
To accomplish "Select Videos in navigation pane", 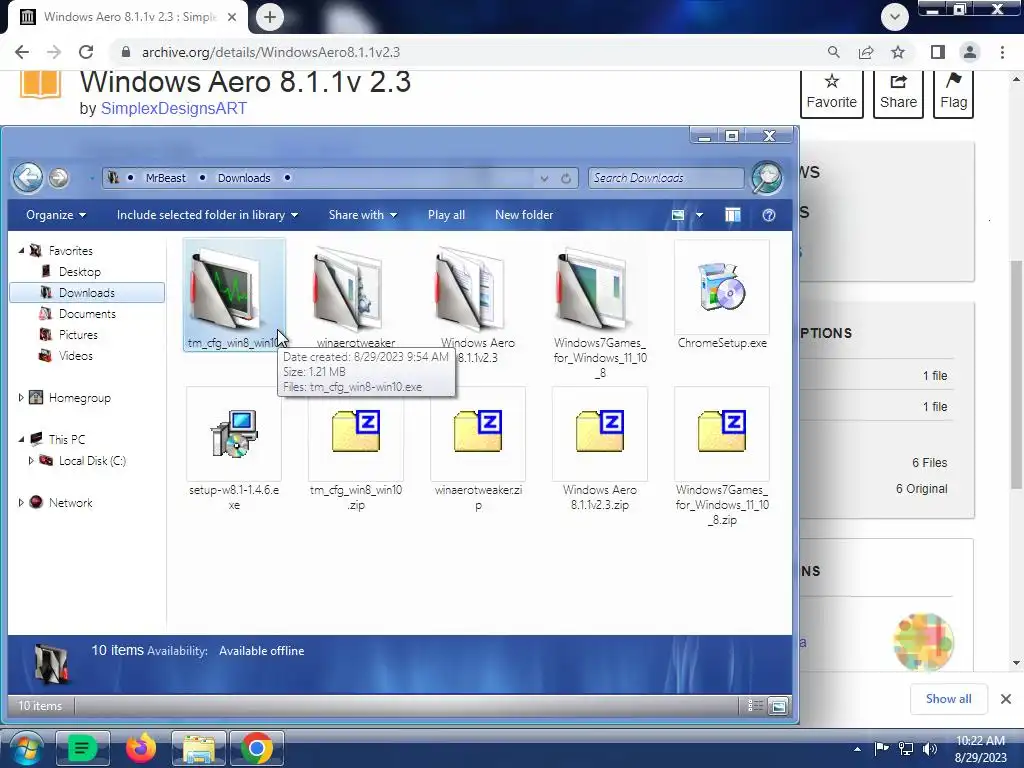I will 75,356.
